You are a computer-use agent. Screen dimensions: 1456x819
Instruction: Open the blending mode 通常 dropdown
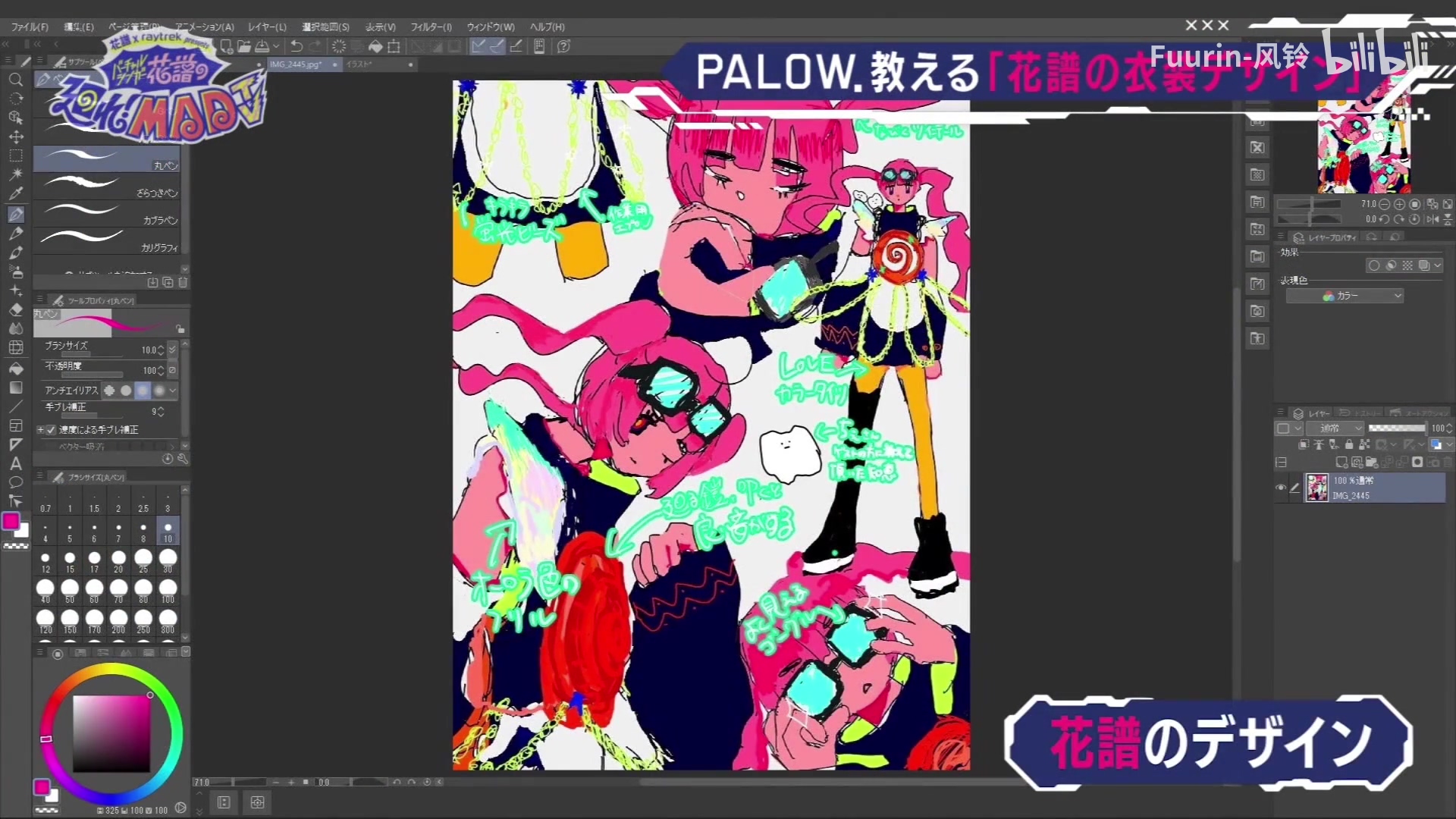coord(1335,428)
